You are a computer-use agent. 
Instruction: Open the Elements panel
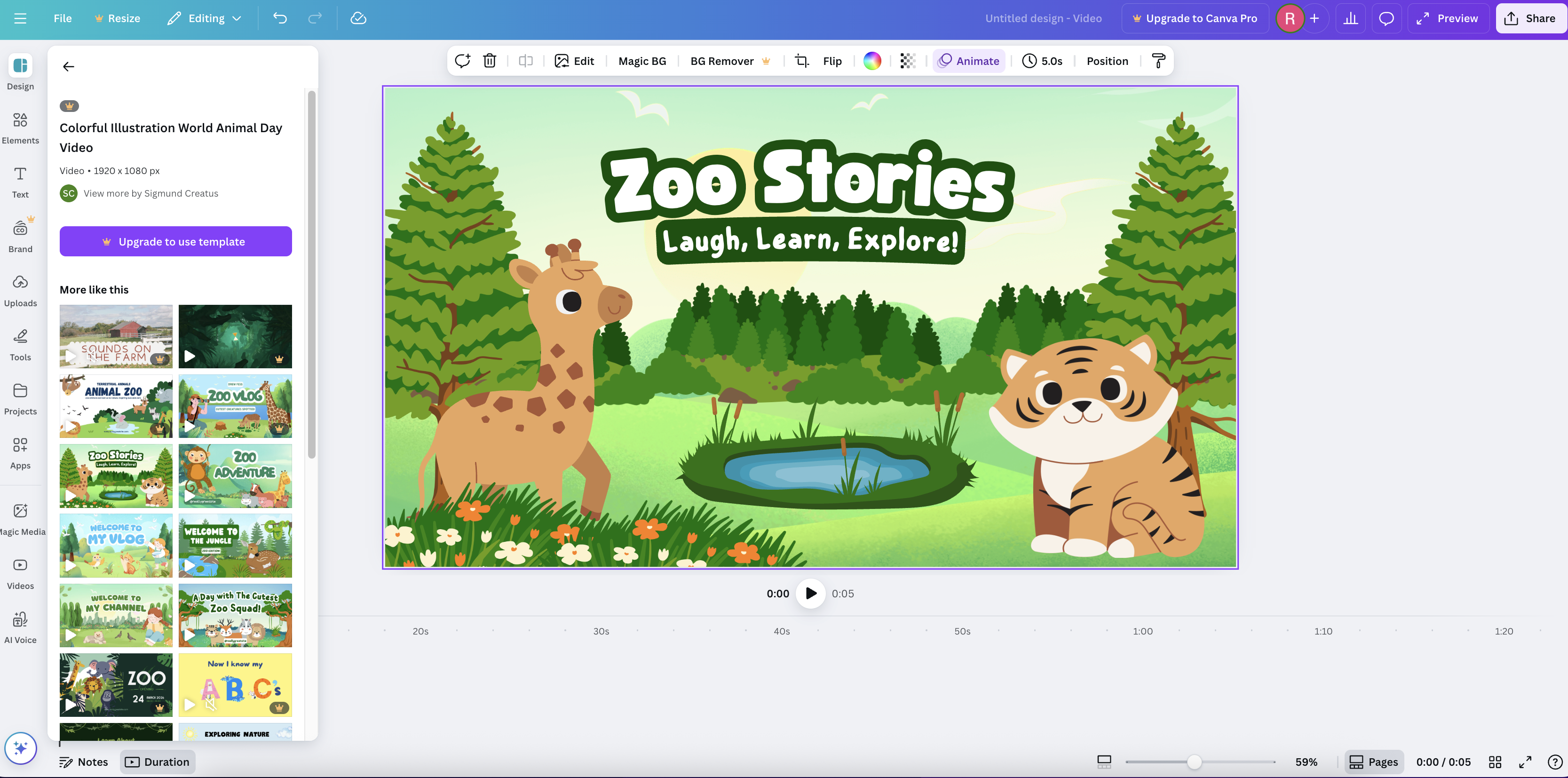20,127
